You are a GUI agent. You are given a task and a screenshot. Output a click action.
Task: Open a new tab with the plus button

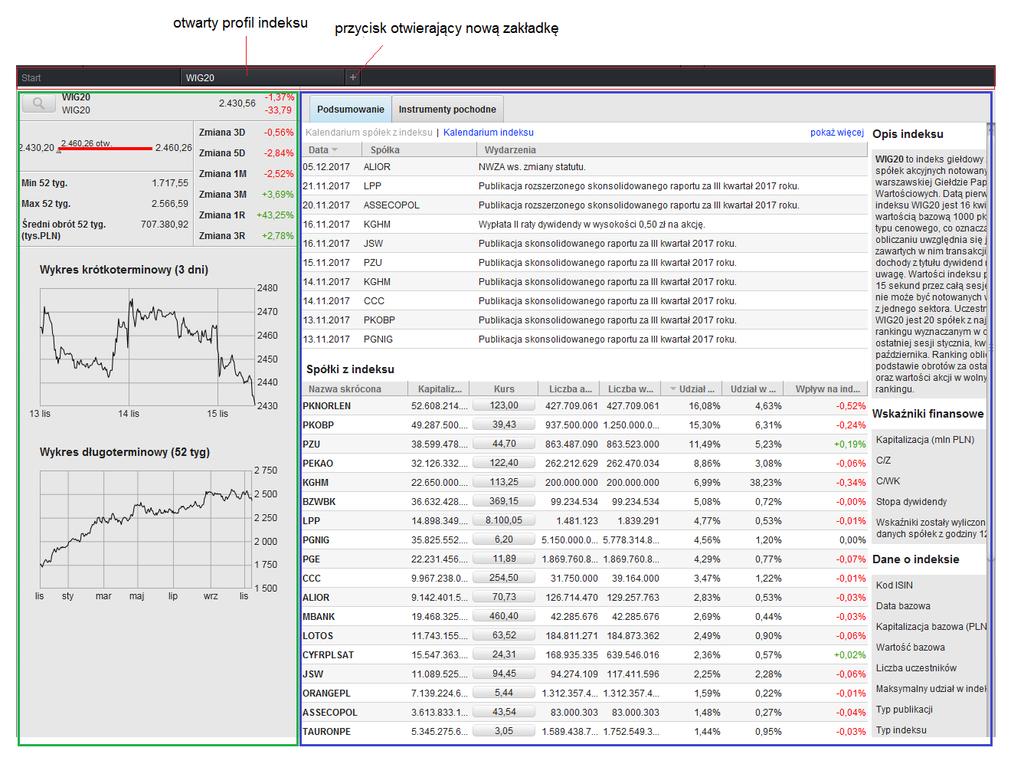tap(353, 77)
